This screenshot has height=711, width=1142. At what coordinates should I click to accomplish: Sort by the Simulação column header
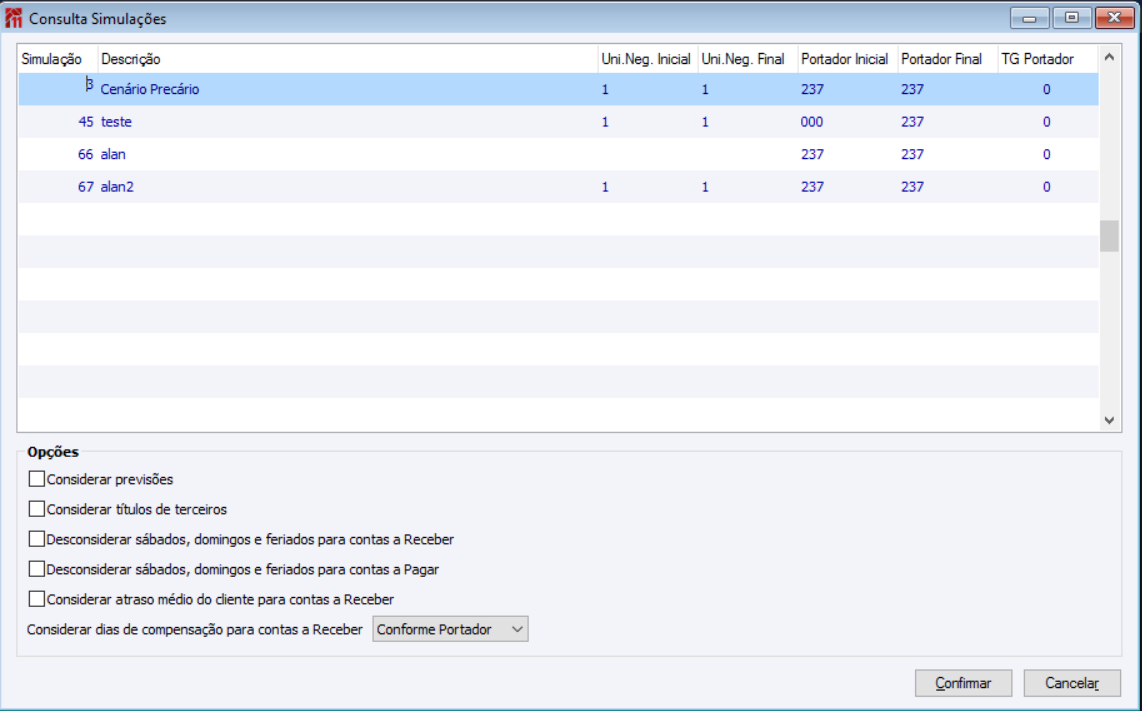pyautogui.click(x=58, y=59)
